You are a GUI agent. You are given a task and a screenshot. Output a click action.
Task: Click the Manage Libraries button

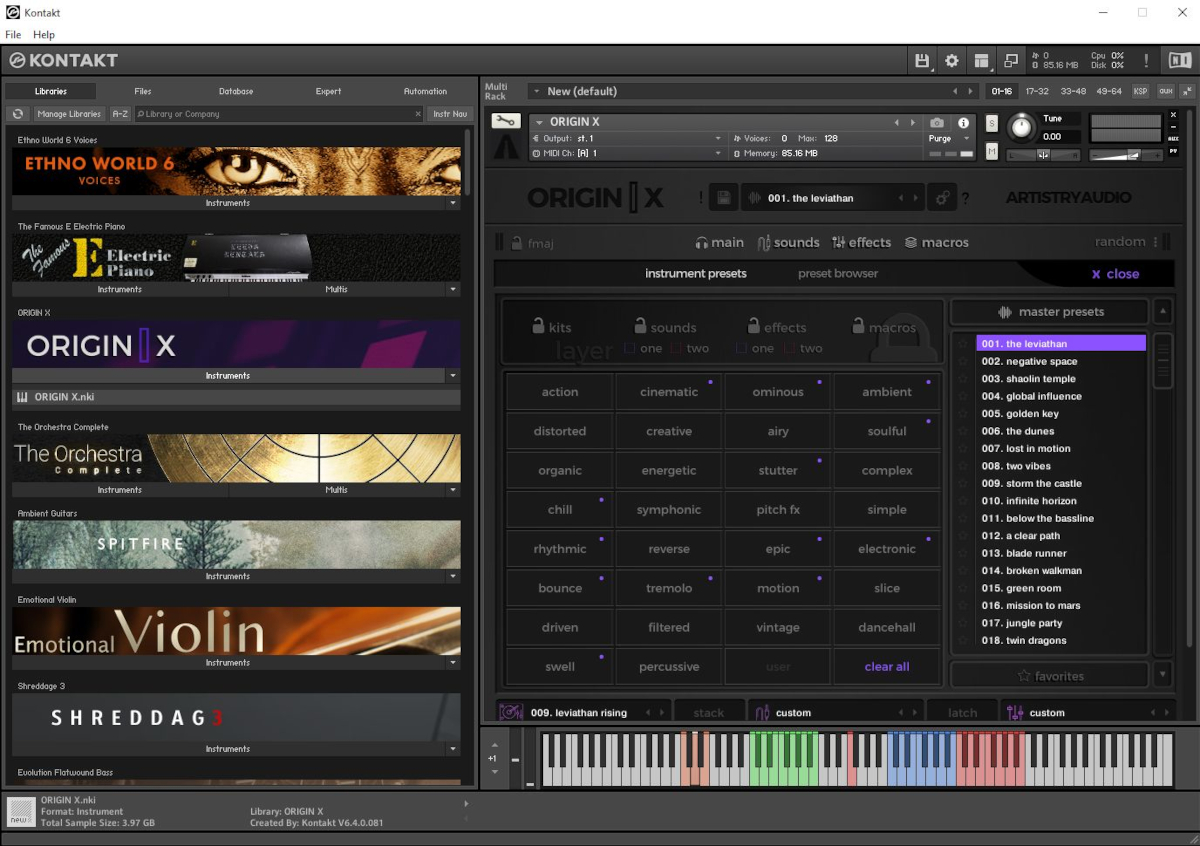pos(69,114)
